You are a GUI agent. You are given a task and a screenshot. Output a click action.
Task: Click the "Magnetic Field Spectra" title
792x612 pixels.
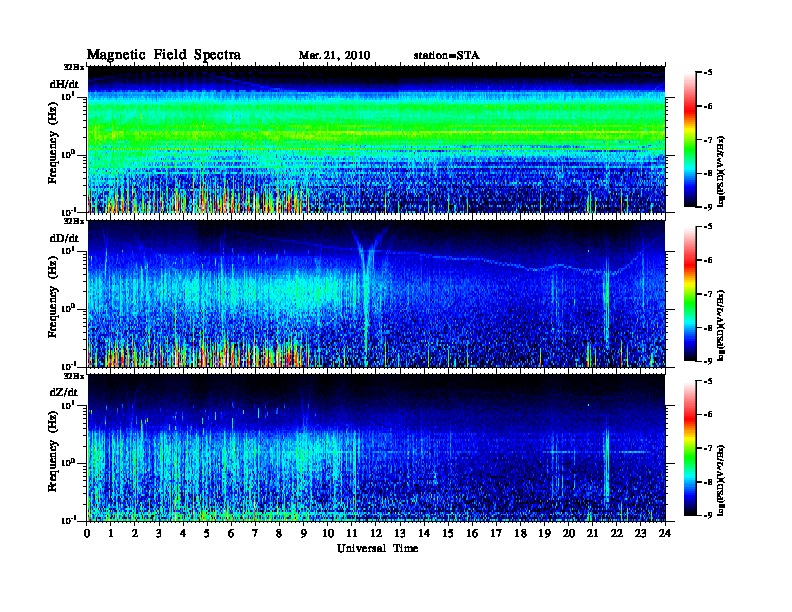163,55
